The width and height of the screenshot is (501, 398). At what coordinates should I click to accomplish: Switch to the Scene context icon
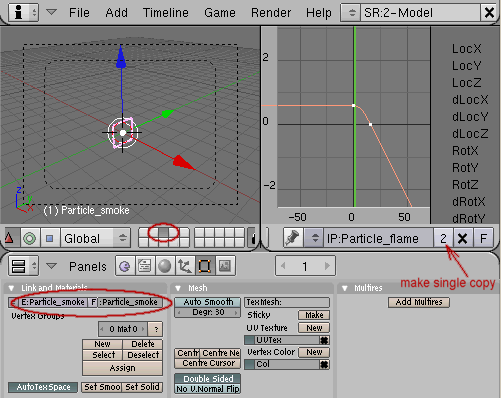coord(225,266)
